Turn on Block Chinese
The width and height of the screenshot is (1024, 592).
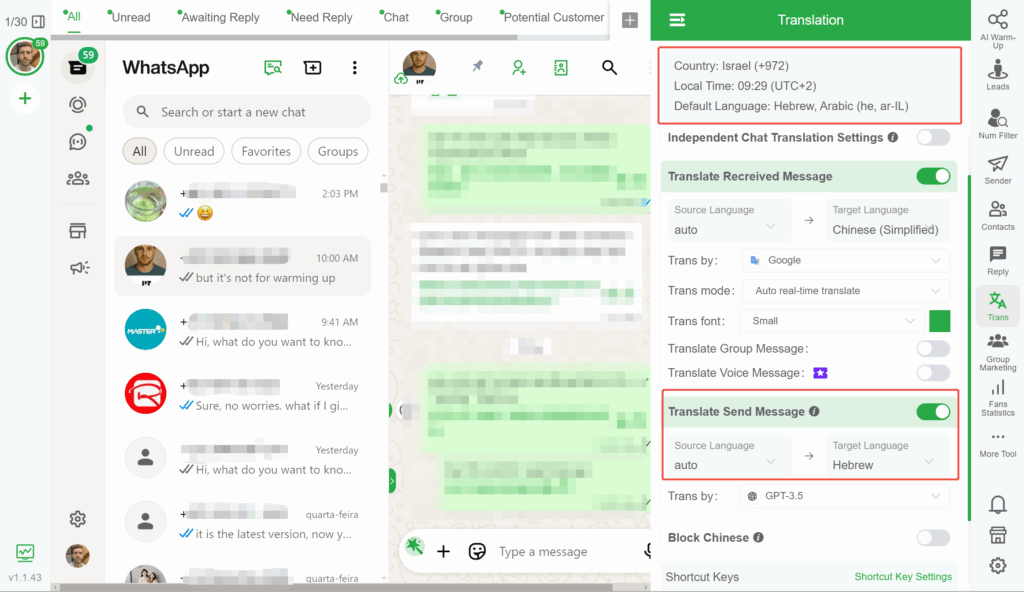[x=933, y=537]
